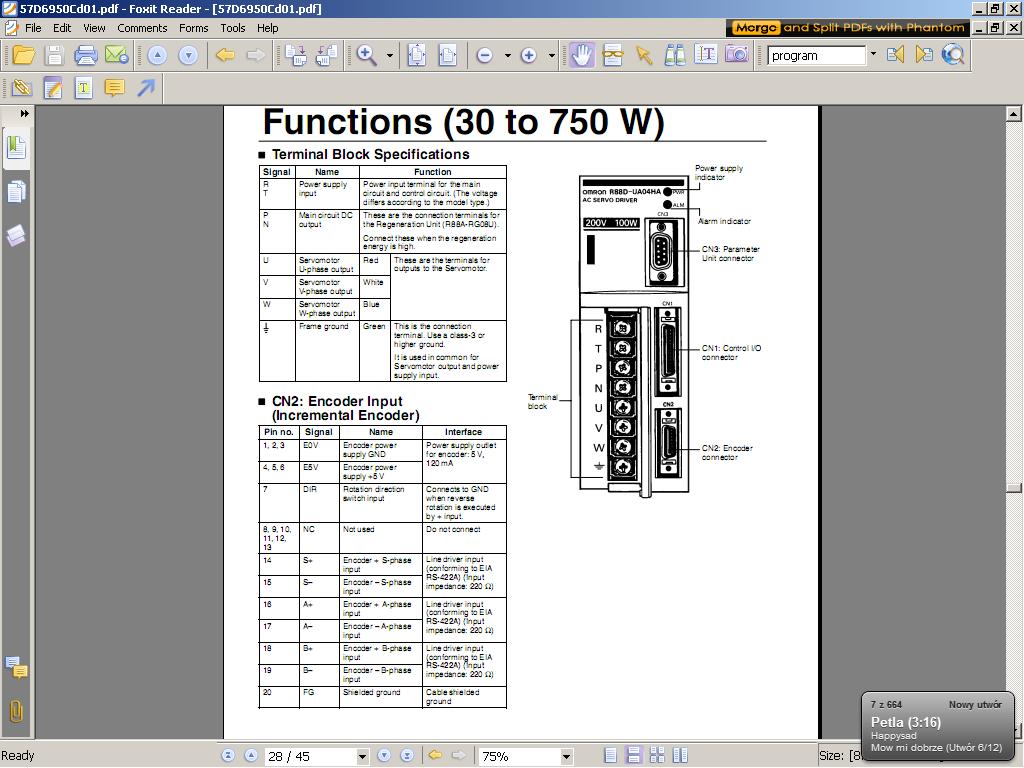The image size is (1024, 768).
Task: Click the Merge and Split PDFs banner
Action: point(848,27)
